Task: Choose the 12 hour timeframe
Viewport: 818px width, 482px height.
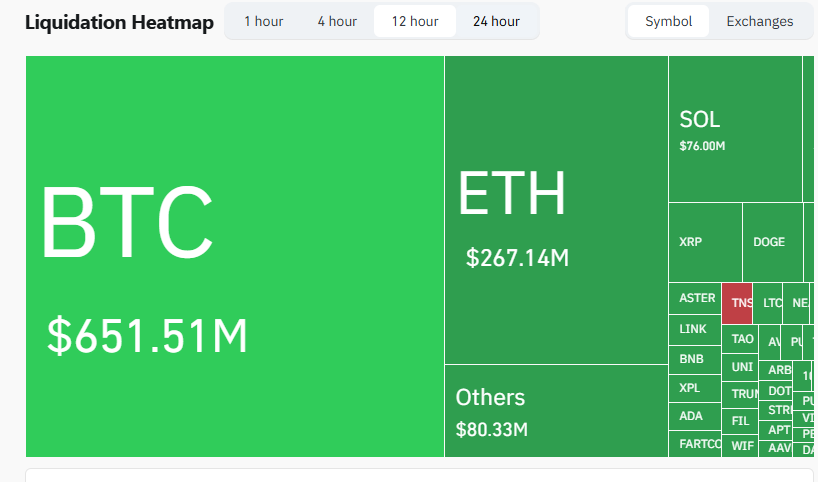Action: click(415, 21)
